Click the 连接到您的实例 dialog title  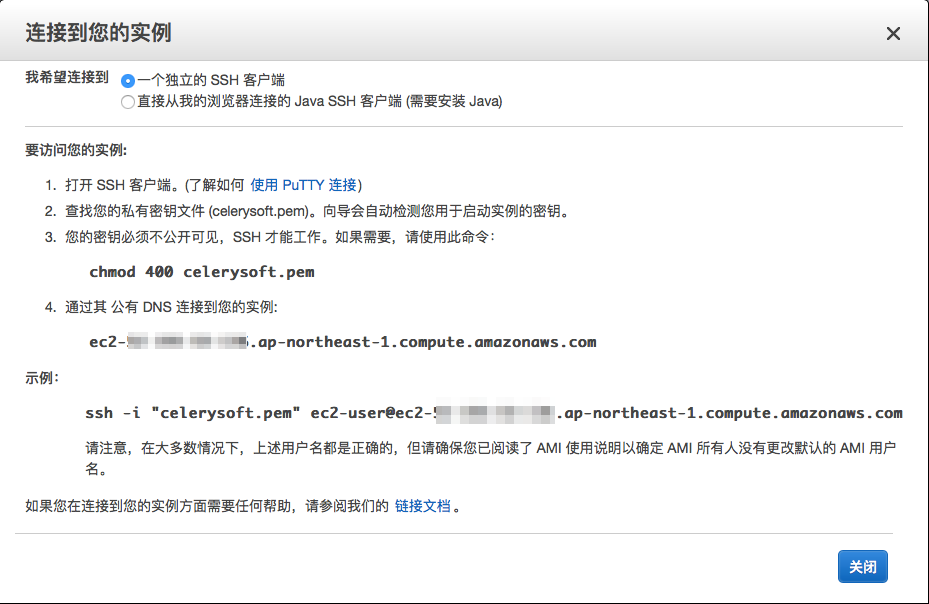click(98, 33)
